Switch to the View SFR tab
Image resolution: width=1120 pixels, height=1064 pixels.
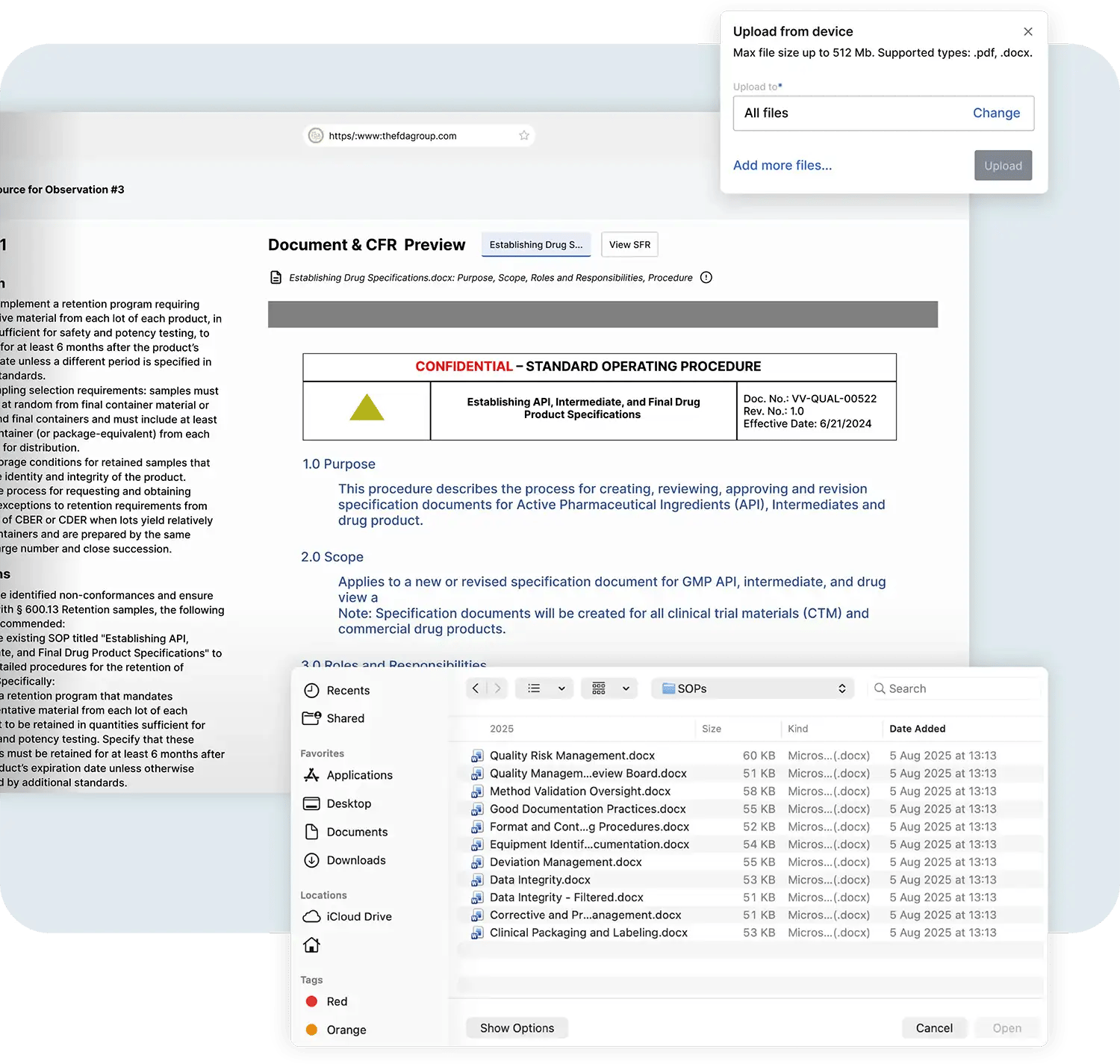pyautogui.click(x=629, y=245)
